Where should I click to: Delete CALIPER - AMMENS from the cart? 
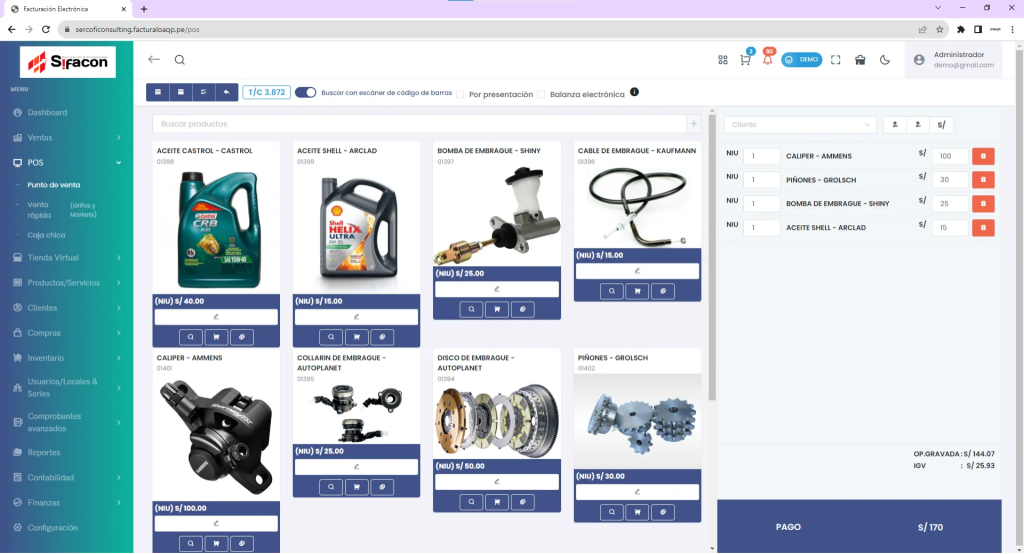(x=983, y=156)
